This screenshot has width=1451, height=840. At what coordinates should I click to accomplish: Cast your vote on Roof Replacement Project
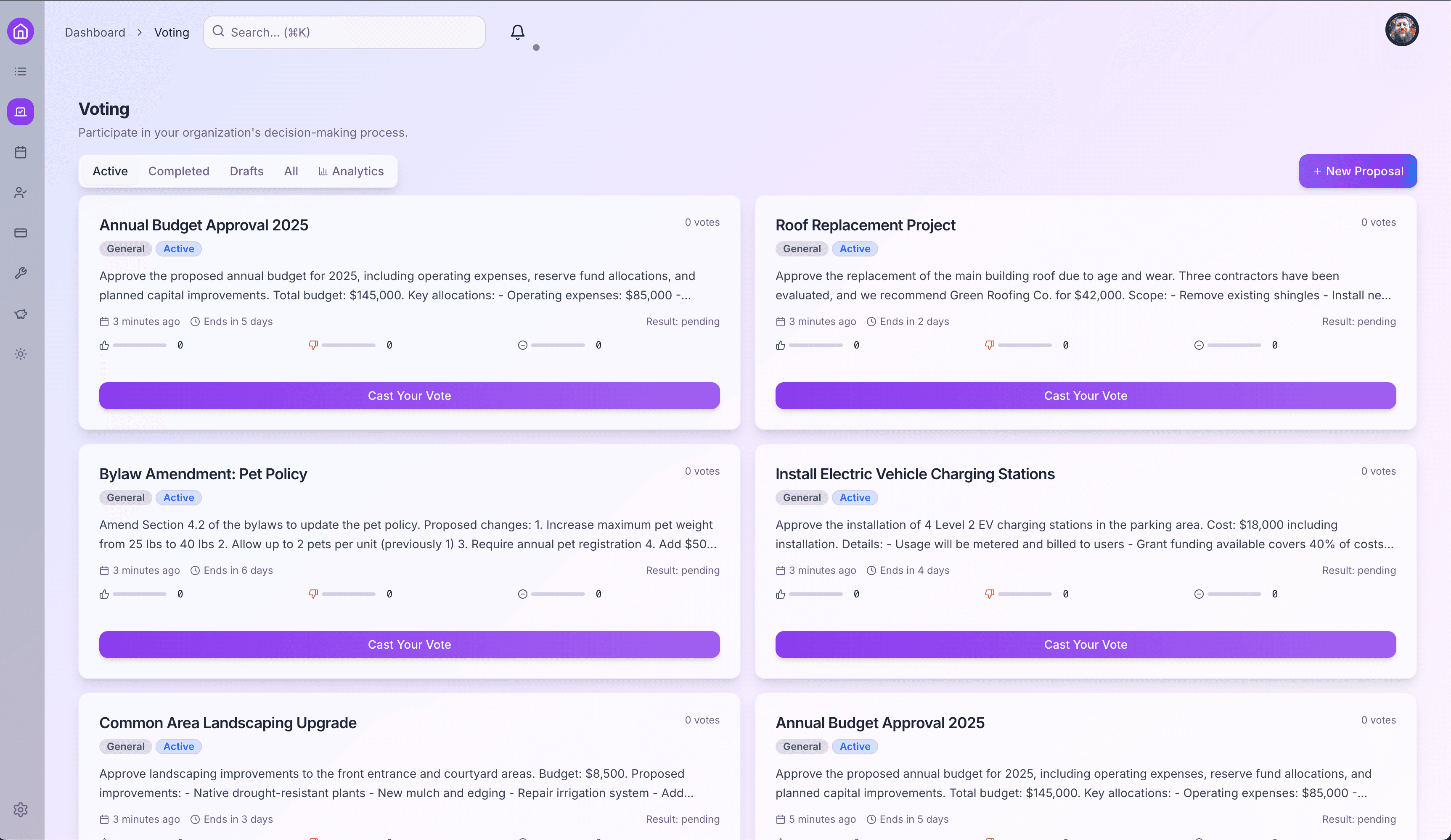(1085, 396)
